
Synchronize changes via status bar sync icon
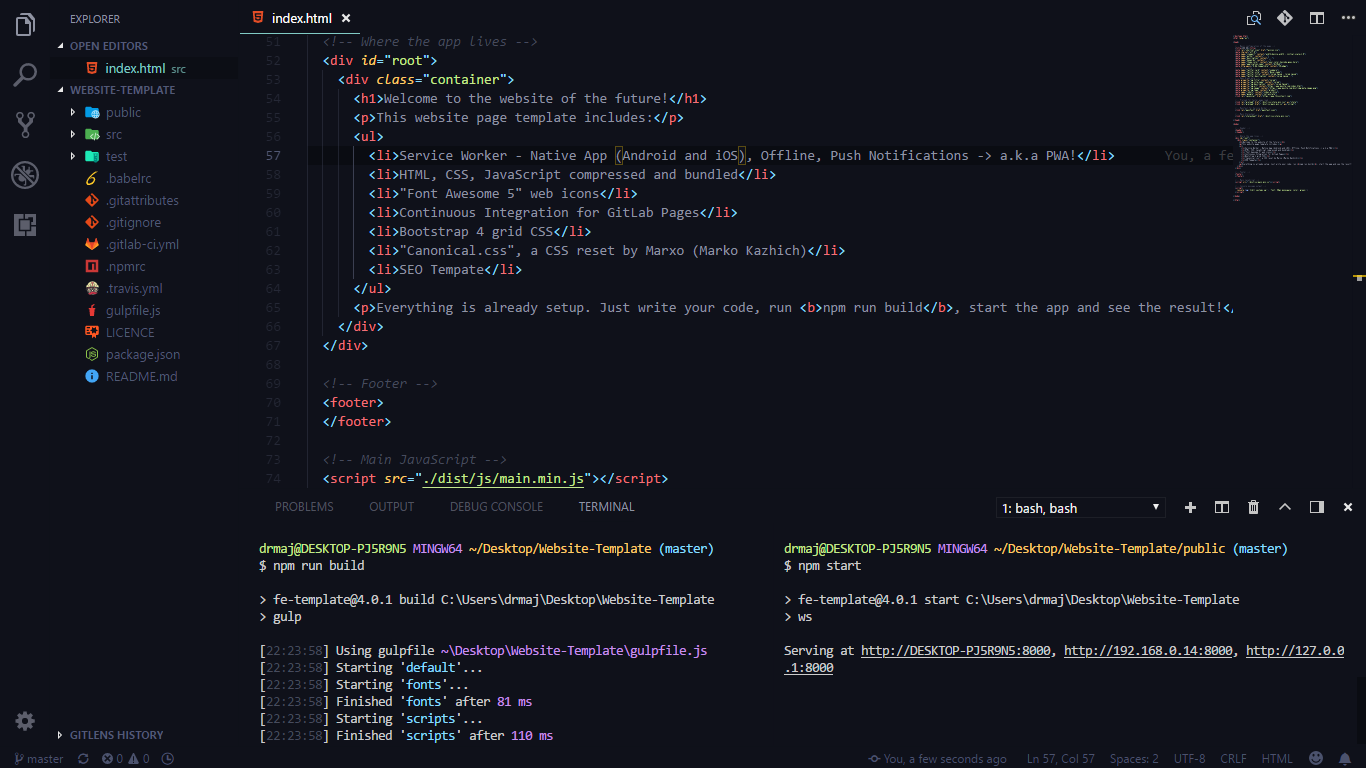[82, 759]
